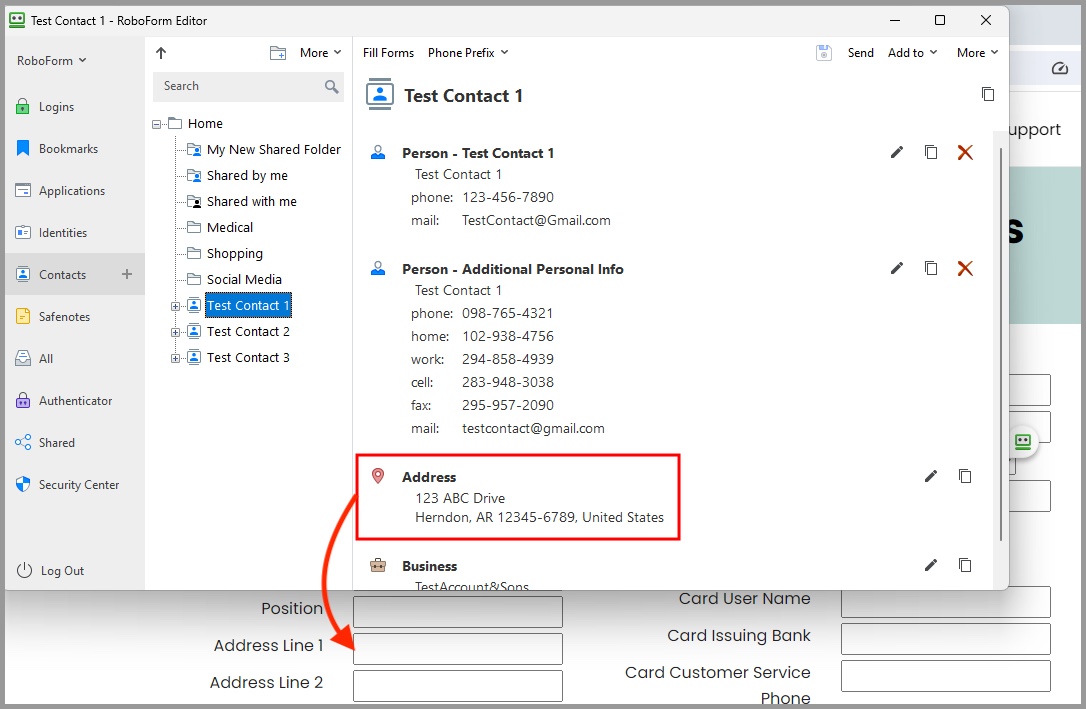Click Fill Forms
1086x709 pixels.
click(388, 53)
